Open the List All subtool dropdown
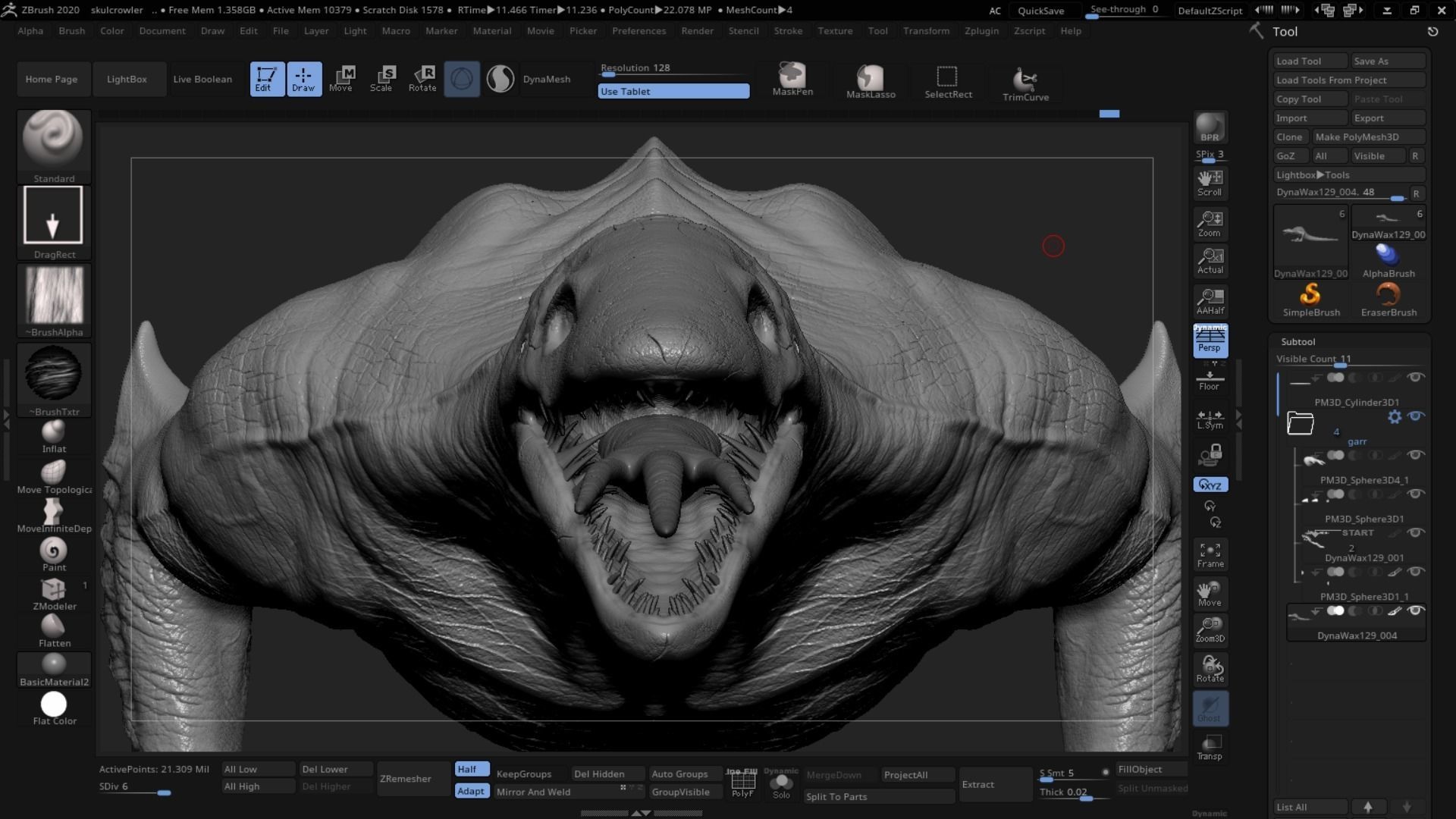The image size is (1456, 819). [1310, 807]
